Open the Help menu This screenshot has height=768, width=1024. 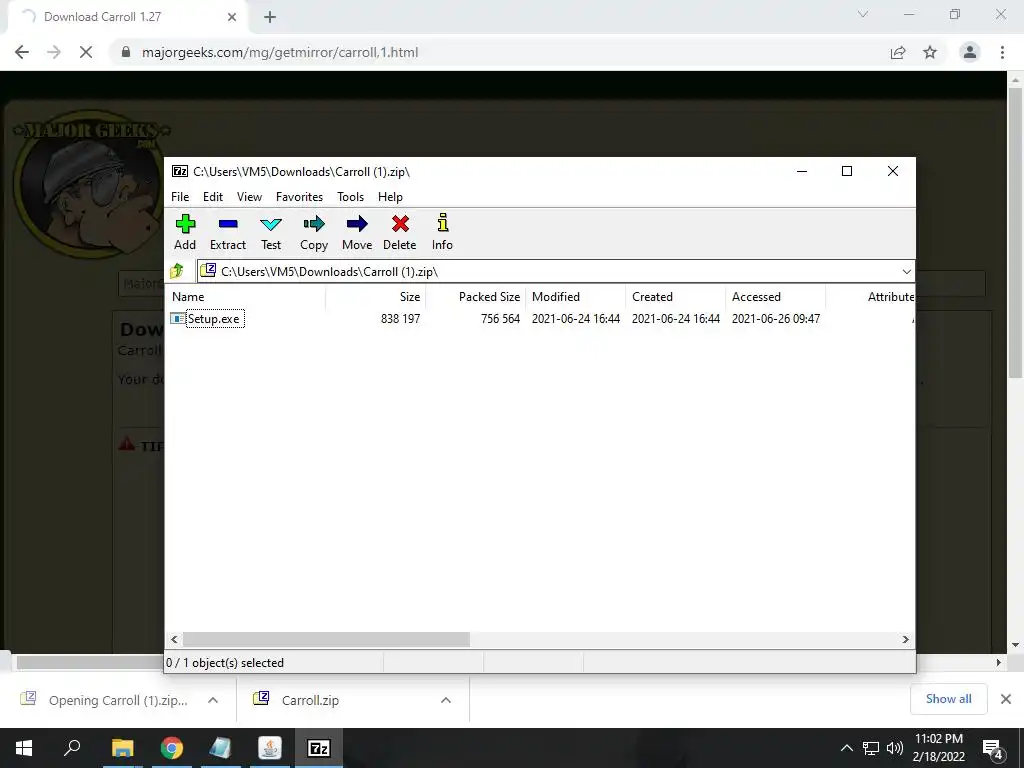tap(391, 197)
